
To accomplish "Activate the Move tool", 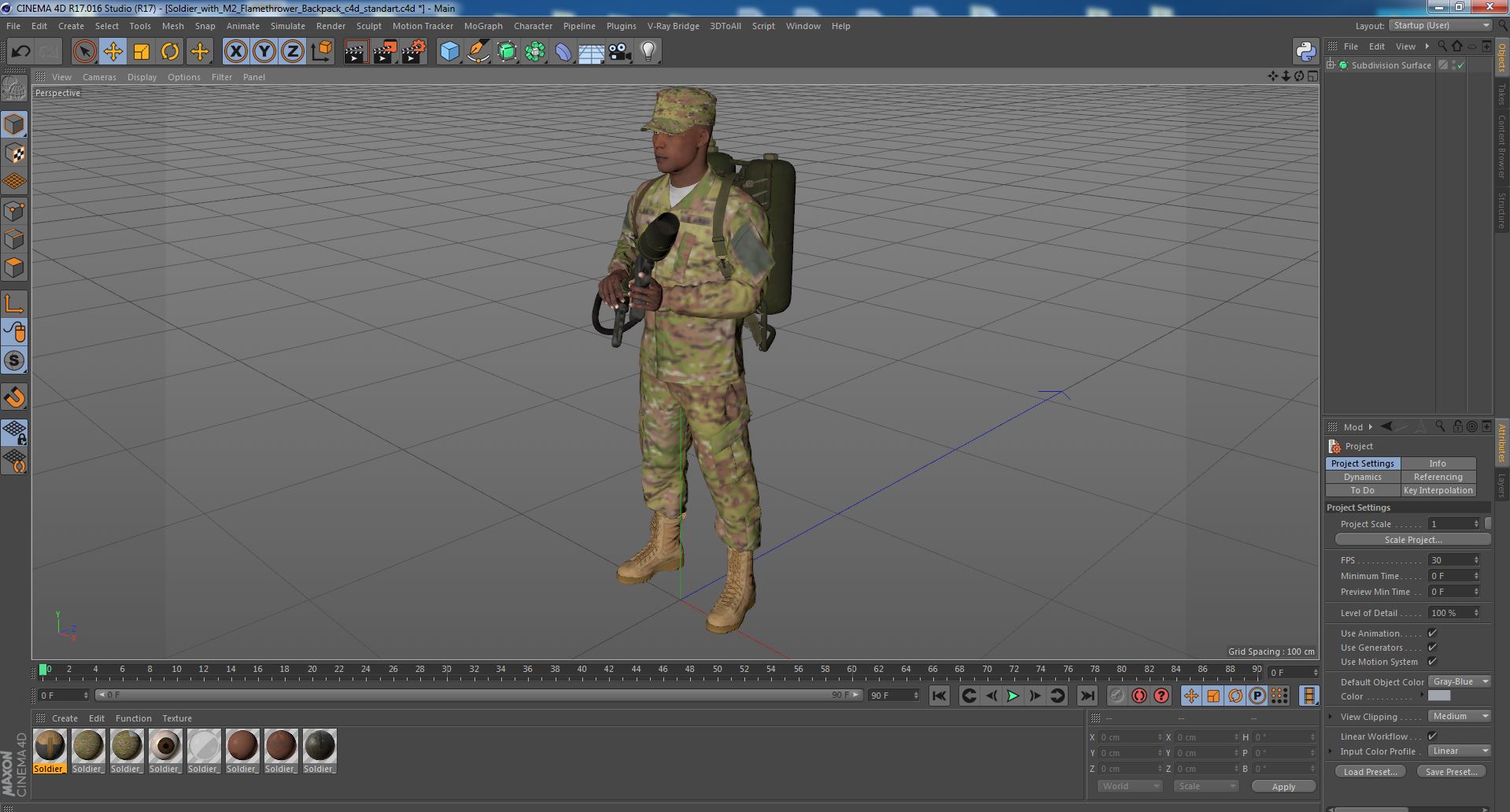I will 113,52.
